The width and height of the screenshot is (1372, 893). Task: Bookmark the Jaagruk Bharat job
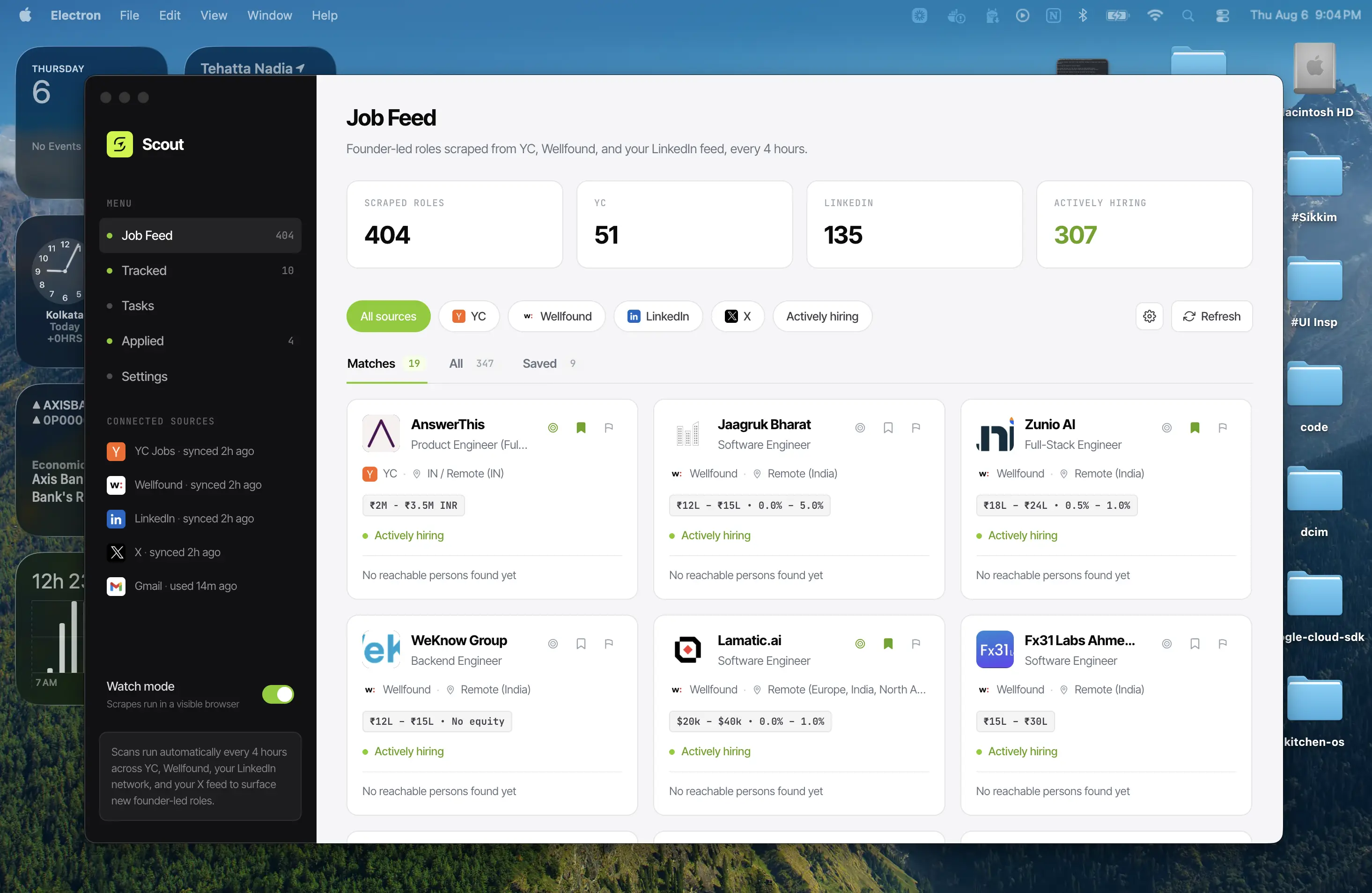click(888, 427)
